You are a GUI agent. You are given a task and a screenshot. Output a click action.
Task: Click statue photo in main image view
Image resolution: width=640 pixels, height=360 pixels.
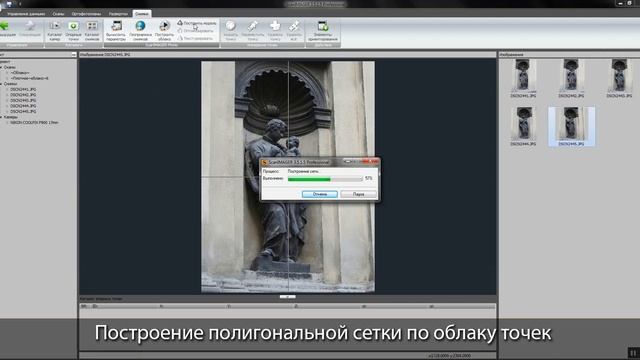point(288,177)
